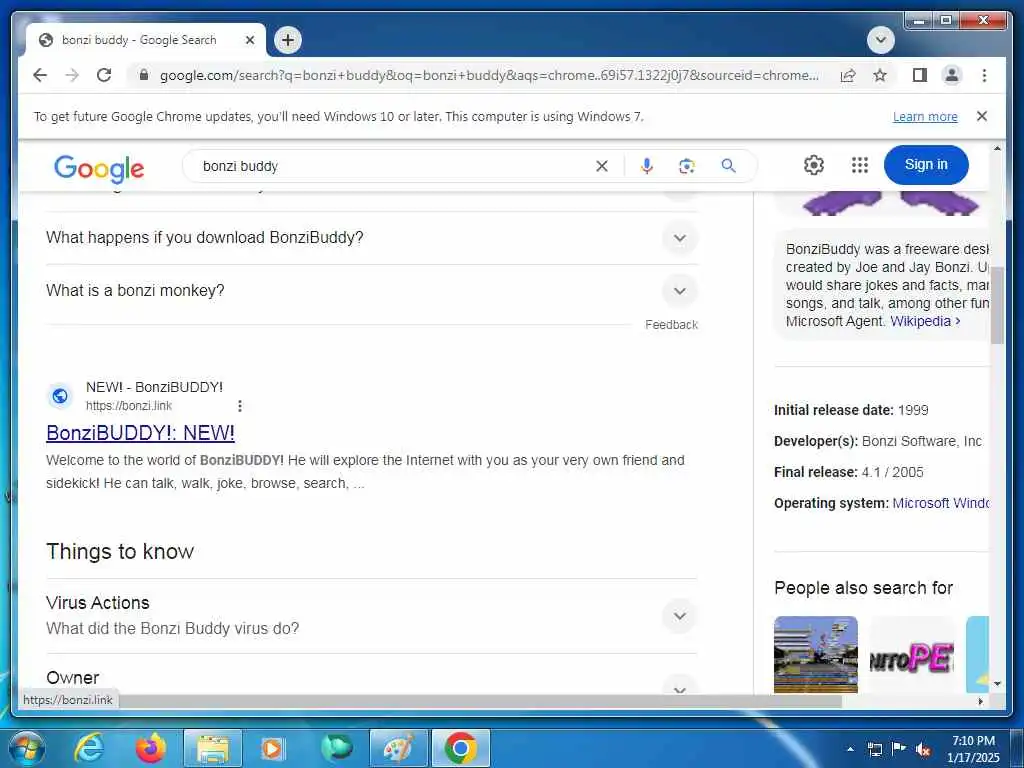Viewport: 1024px width, 768px height.
Task: Click the Developer(s) Bonzi Software text
Action: (878, 441)
